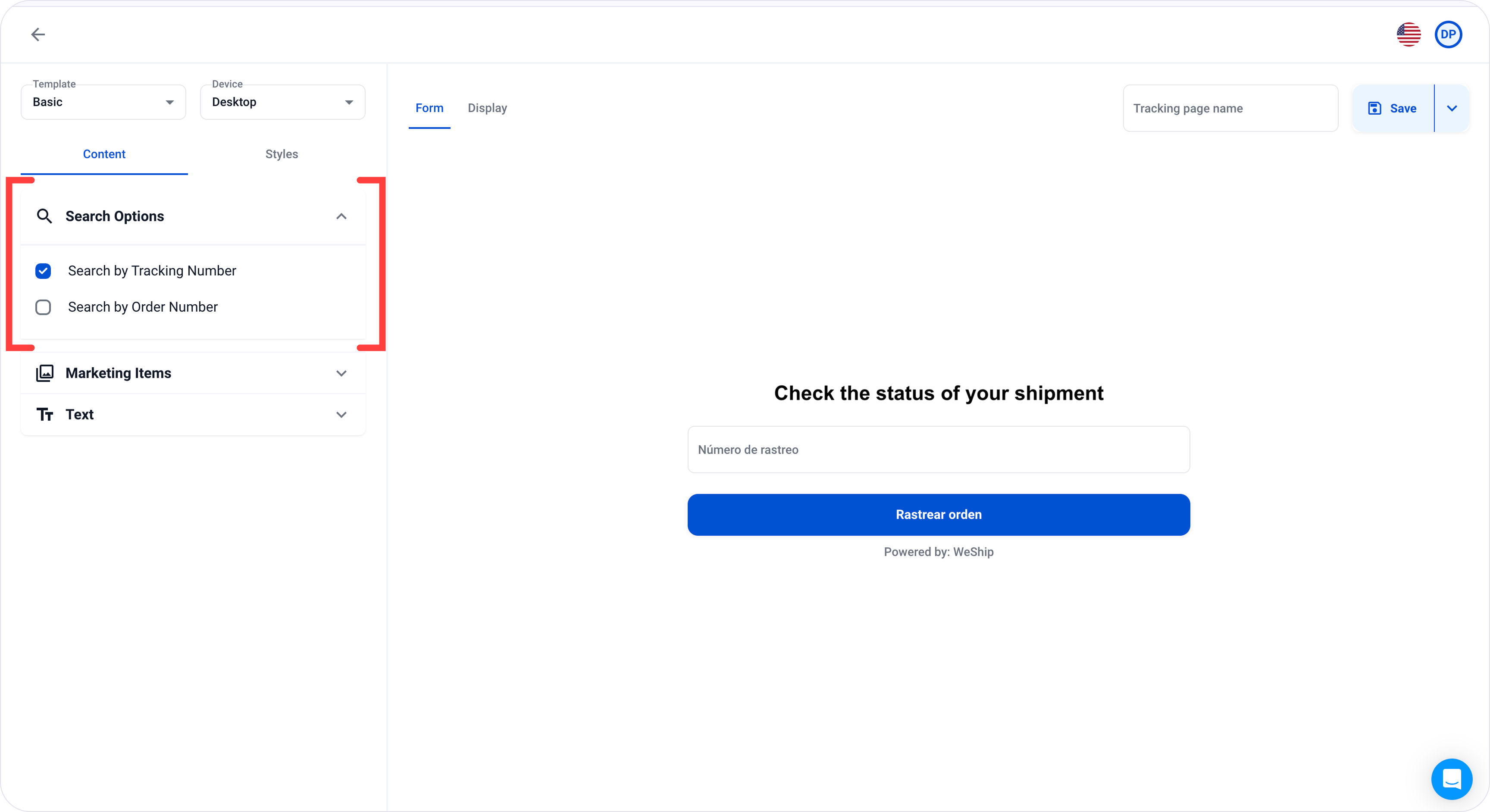The image size is (1490, 812).
Task: Click the Número de rastreo input field
Action: [x=939, y=450]
